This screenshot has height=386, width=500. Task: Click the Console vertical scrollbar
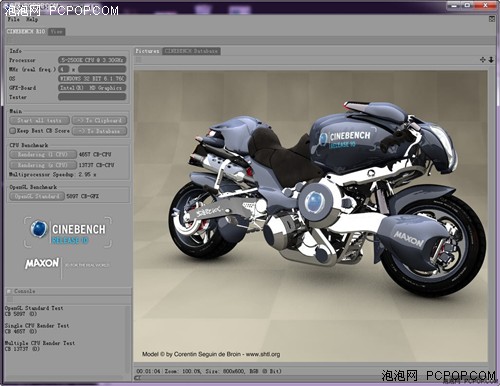(x=128, y=339)
